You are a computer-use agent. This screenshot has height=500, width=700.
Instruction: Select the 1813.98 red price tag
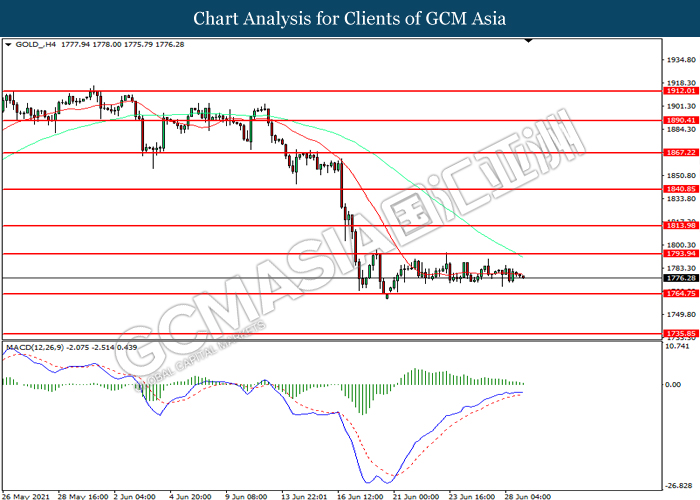(x=679, y=226)
